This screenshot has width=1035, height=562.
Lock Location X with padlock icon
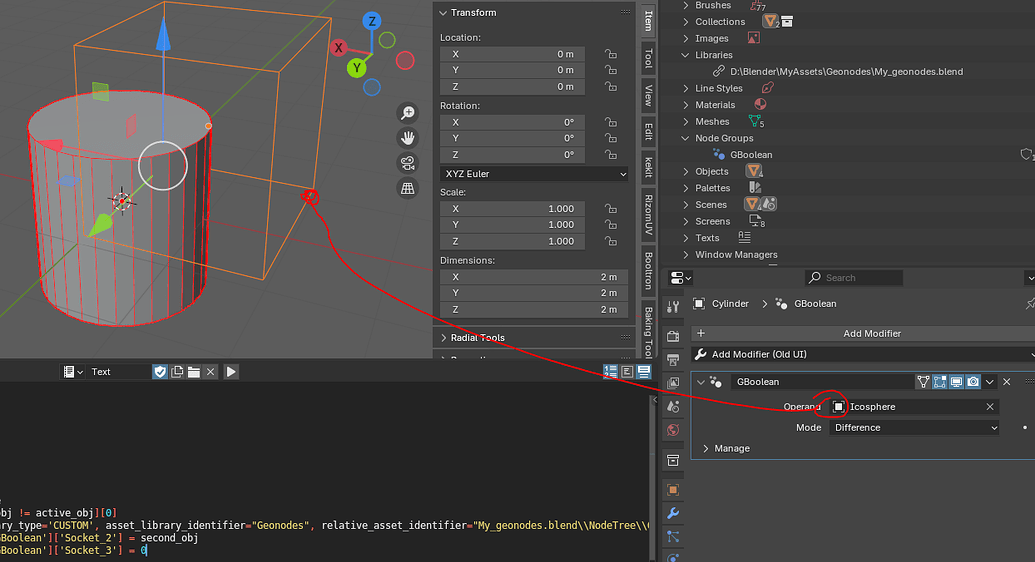click(611, 54)
